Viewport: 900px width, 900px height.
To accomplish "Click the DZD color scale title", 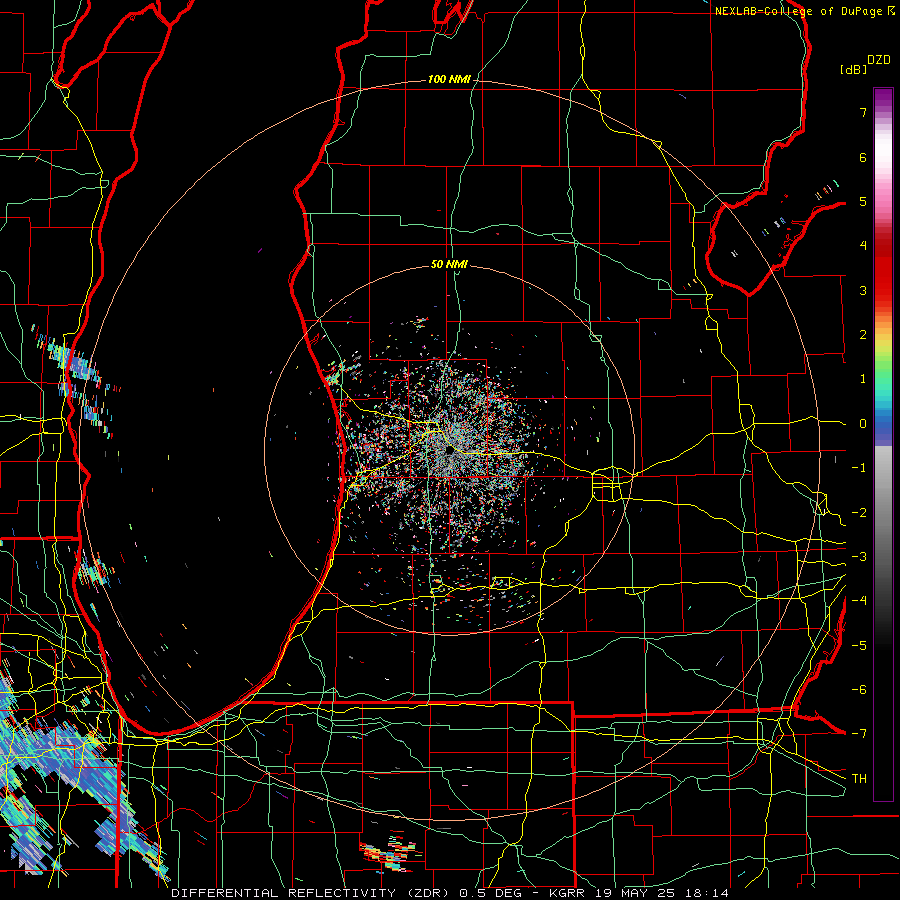I will coord(879,60).
